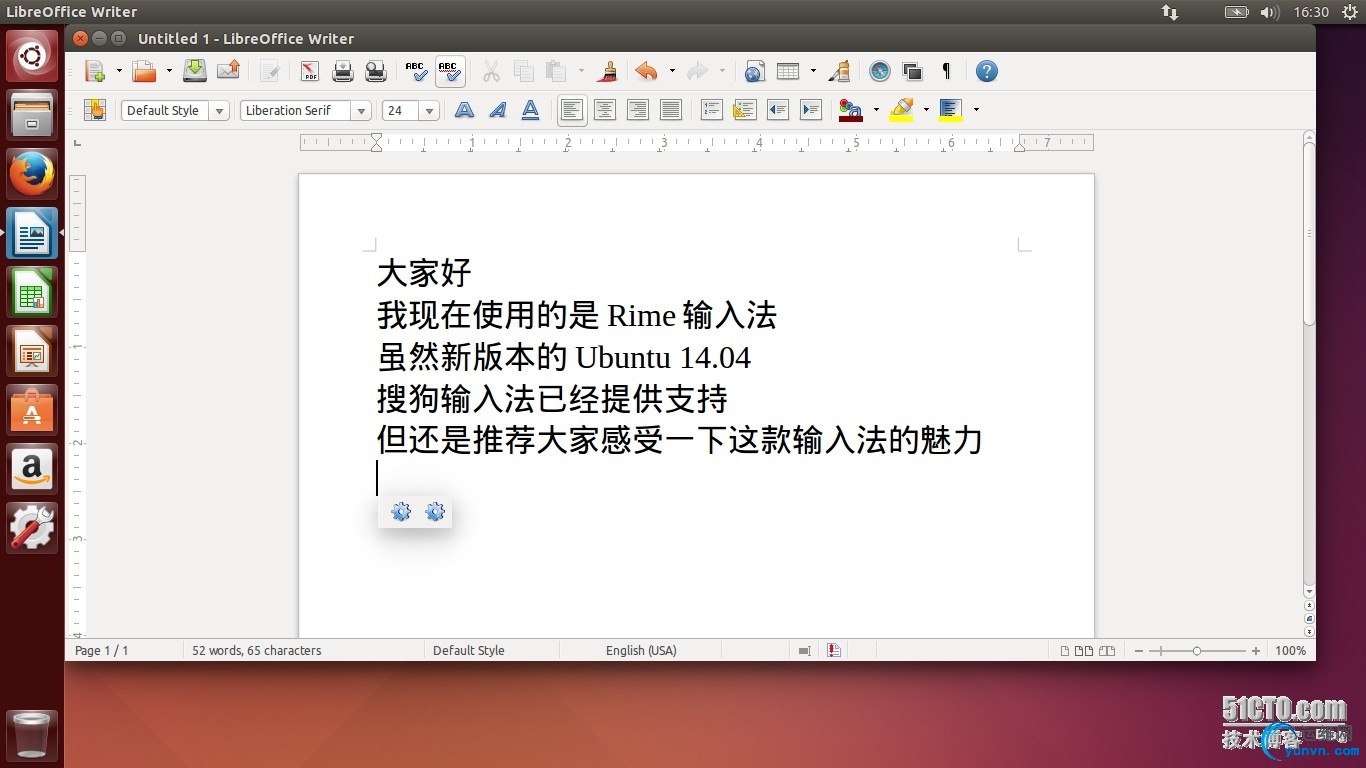This screenshot has height=768, width=1366.
Task: Open the Default Style paragraph style dropdown
Action: (219, 111)
